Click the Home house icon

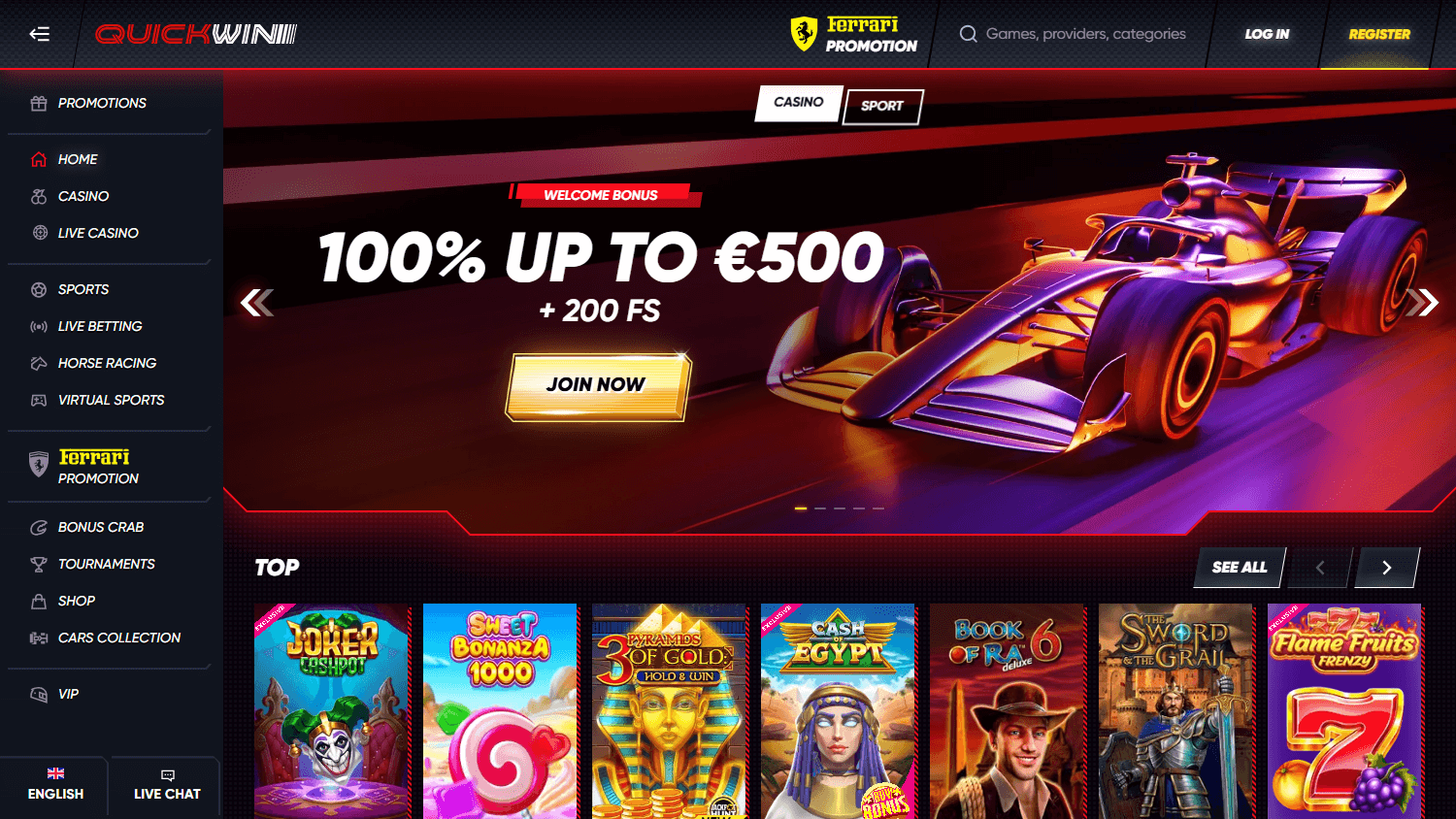point(39,159)
